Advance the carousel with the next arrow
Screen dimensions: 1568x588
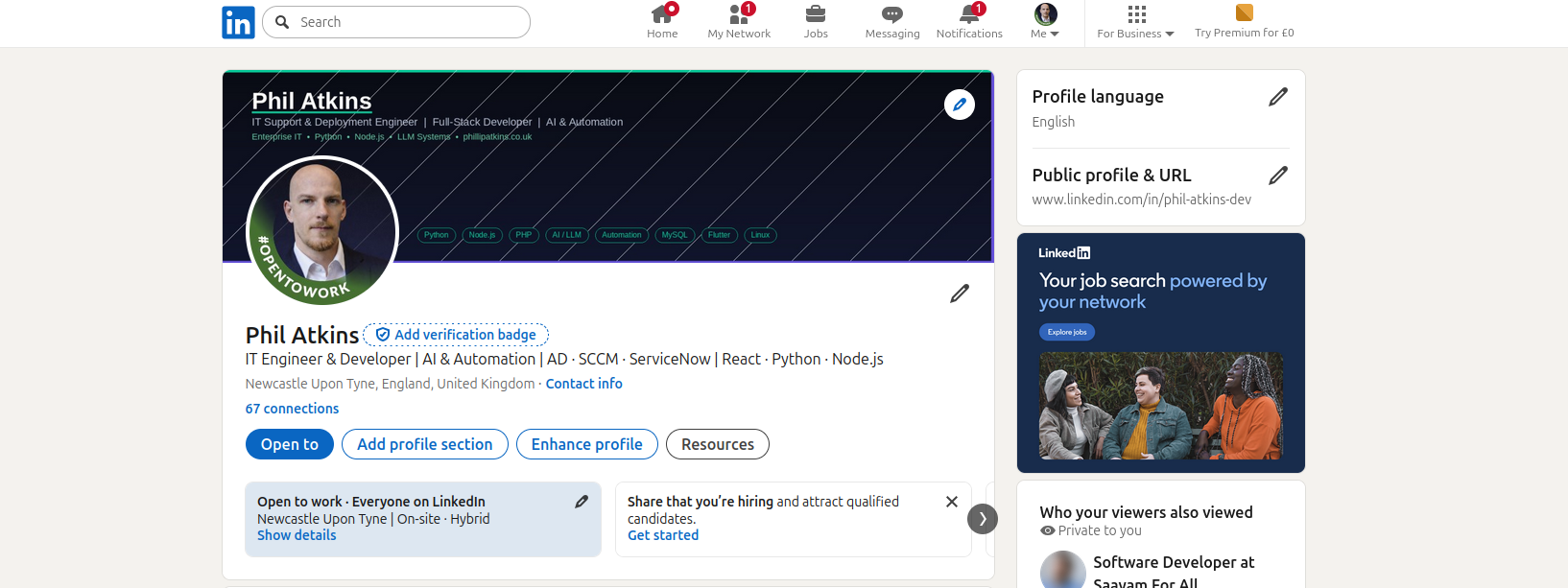[983, 519]
